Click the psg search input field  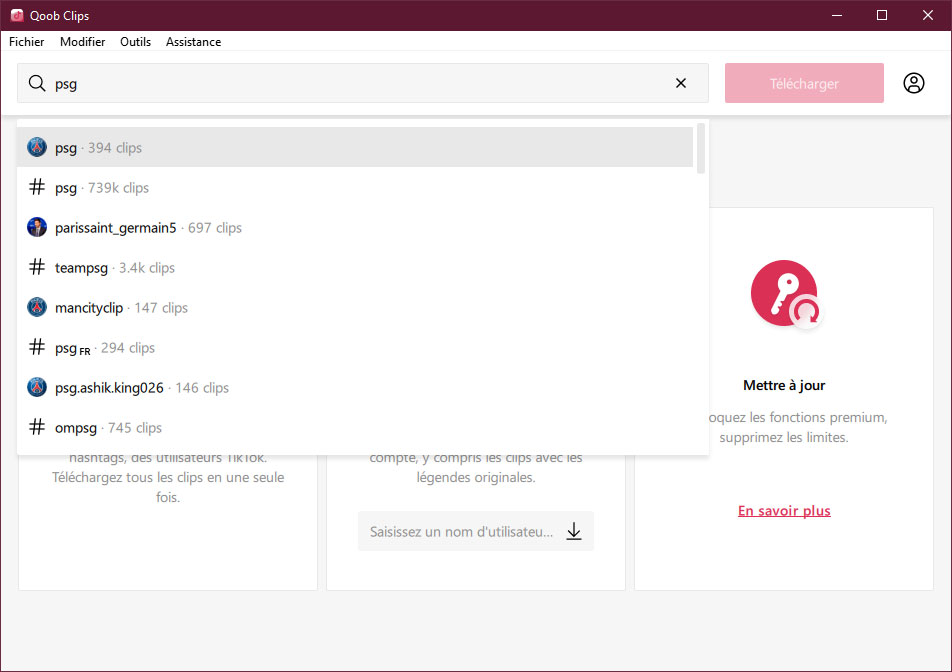[362, 83]
